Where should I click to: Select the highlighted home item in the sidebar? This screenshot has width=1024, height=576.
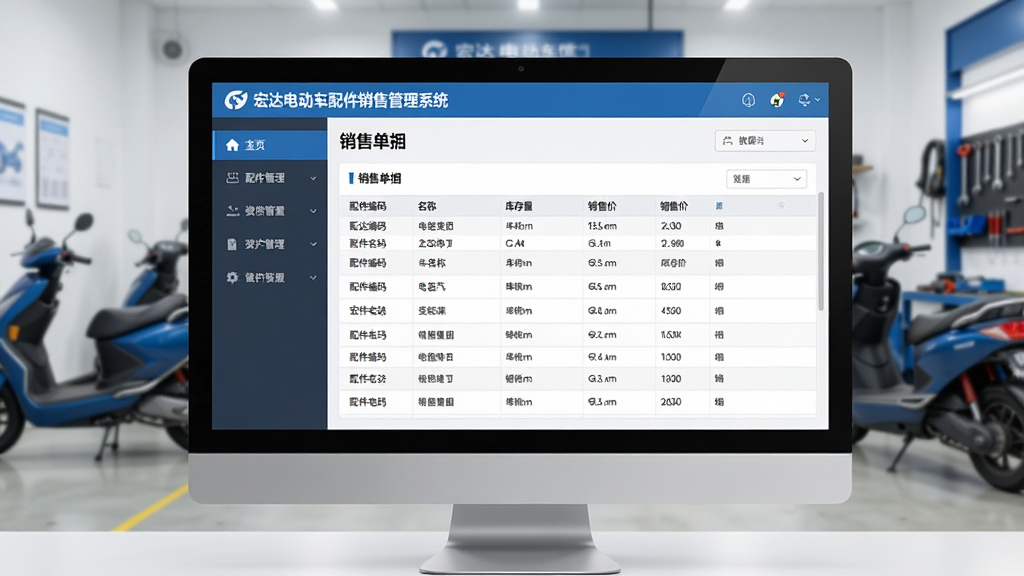tap(270, 145)
